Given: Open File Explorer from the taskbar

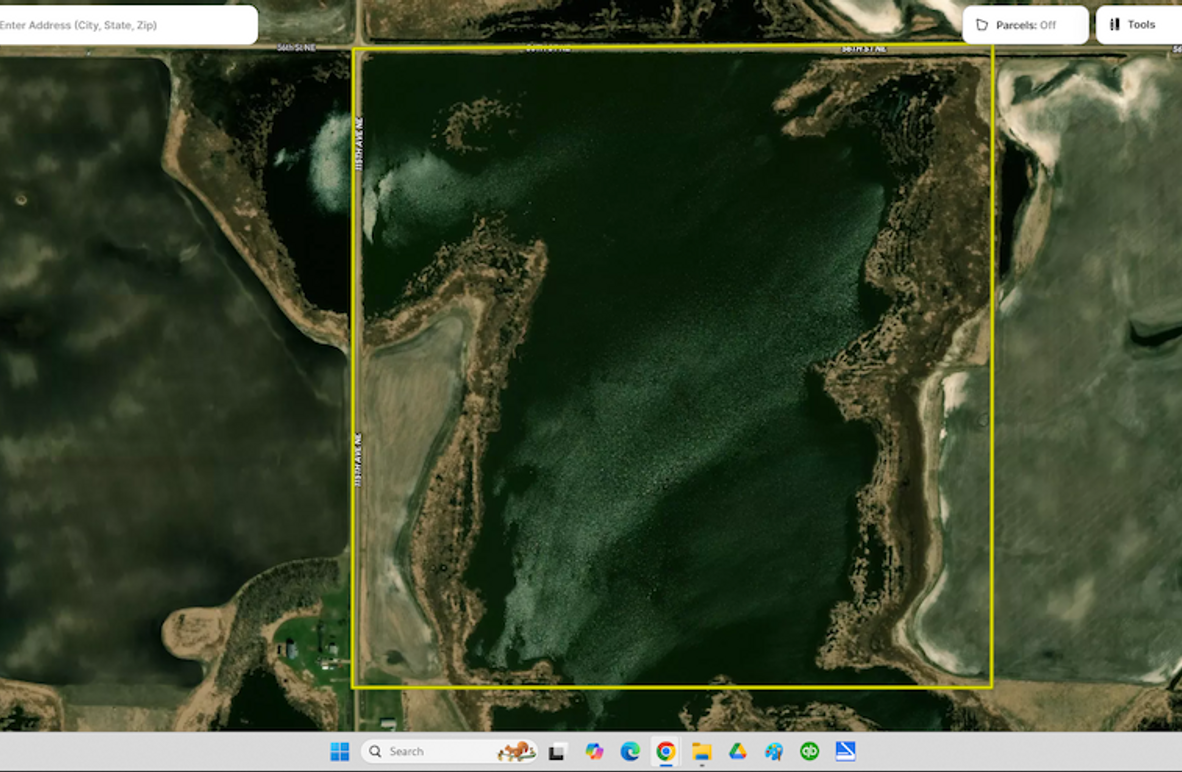Looking at the screenshot, I should pos(702,751).
